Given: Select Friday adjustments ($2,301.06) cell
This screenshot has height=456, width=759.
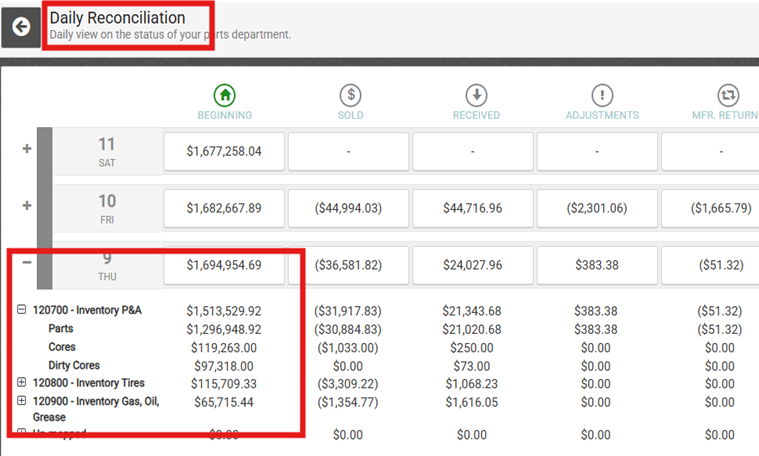Looking at the screenshot, I should [x=597, y=209].
